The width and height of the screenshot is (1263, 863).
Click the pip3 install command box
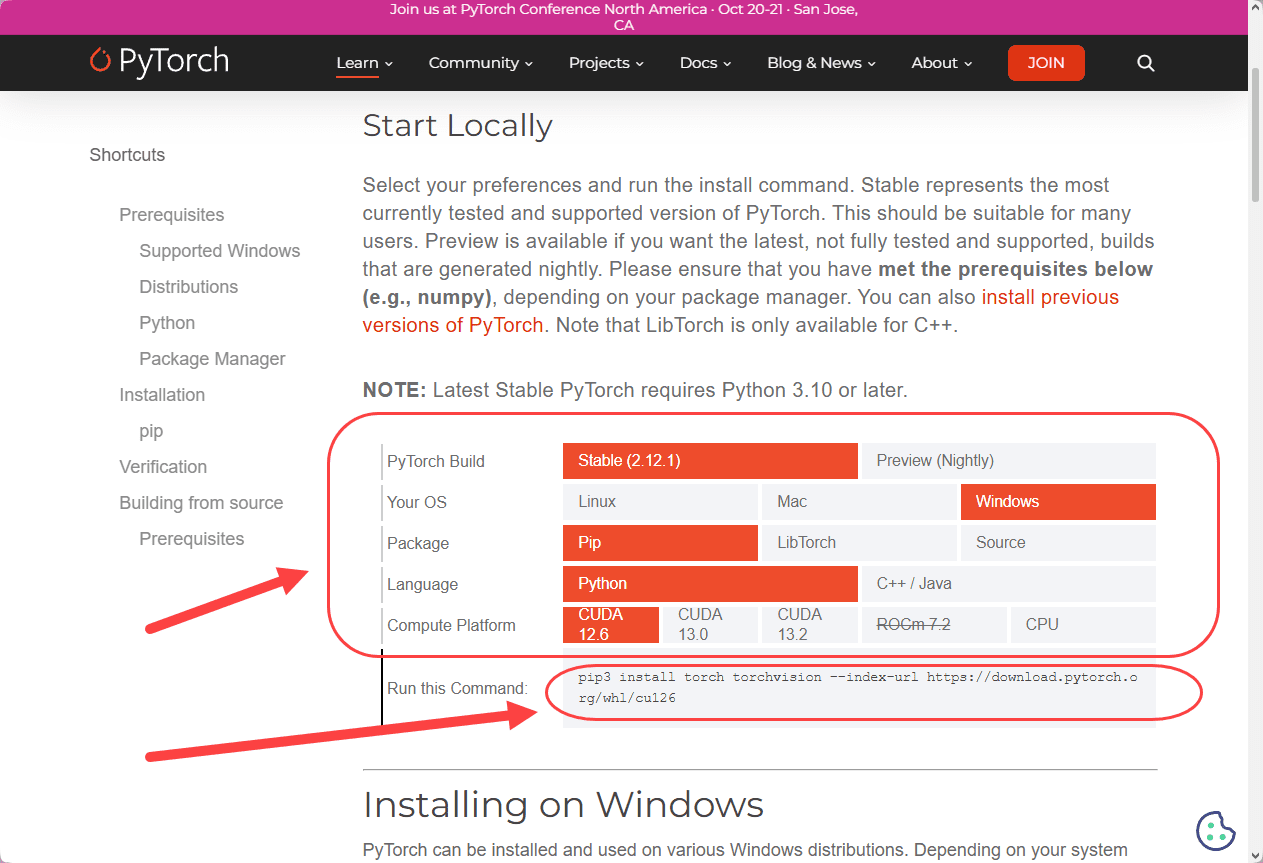859,688
